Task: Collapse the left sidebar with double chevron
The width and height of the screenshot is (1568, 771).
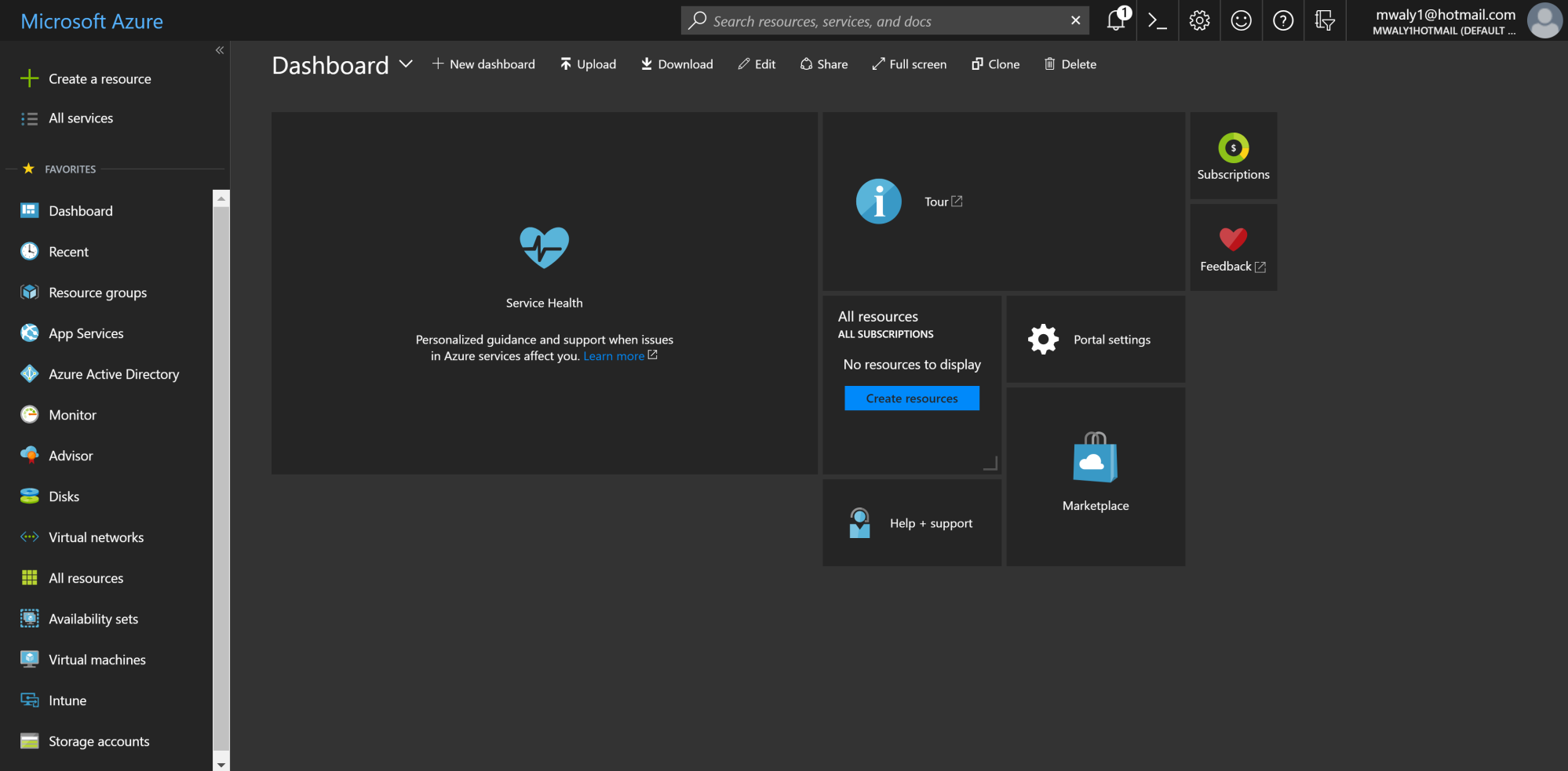Action: [x=220, y=50]
